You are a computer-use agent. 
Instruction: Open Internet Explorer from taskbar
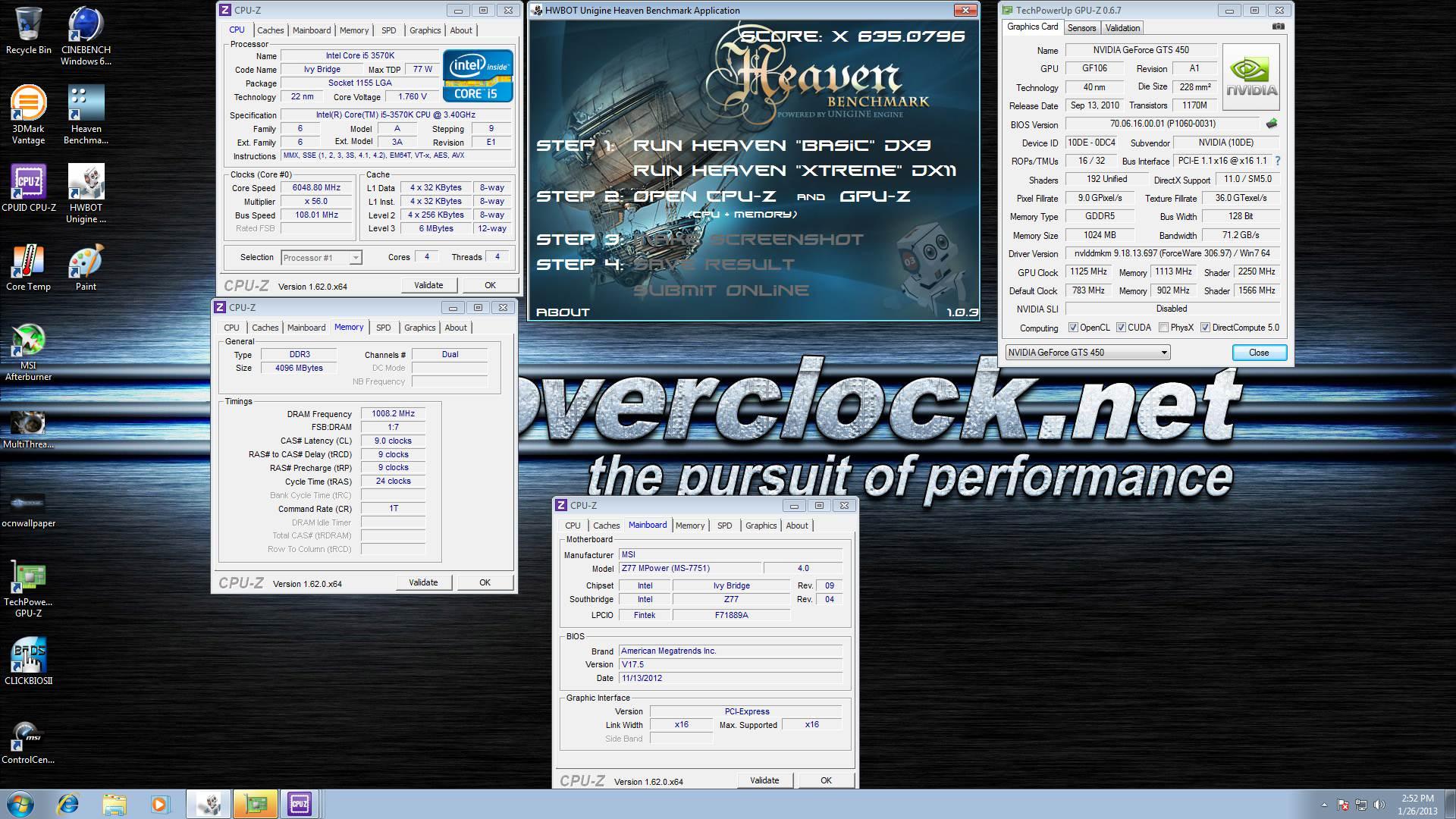click(x=68, y=804)
